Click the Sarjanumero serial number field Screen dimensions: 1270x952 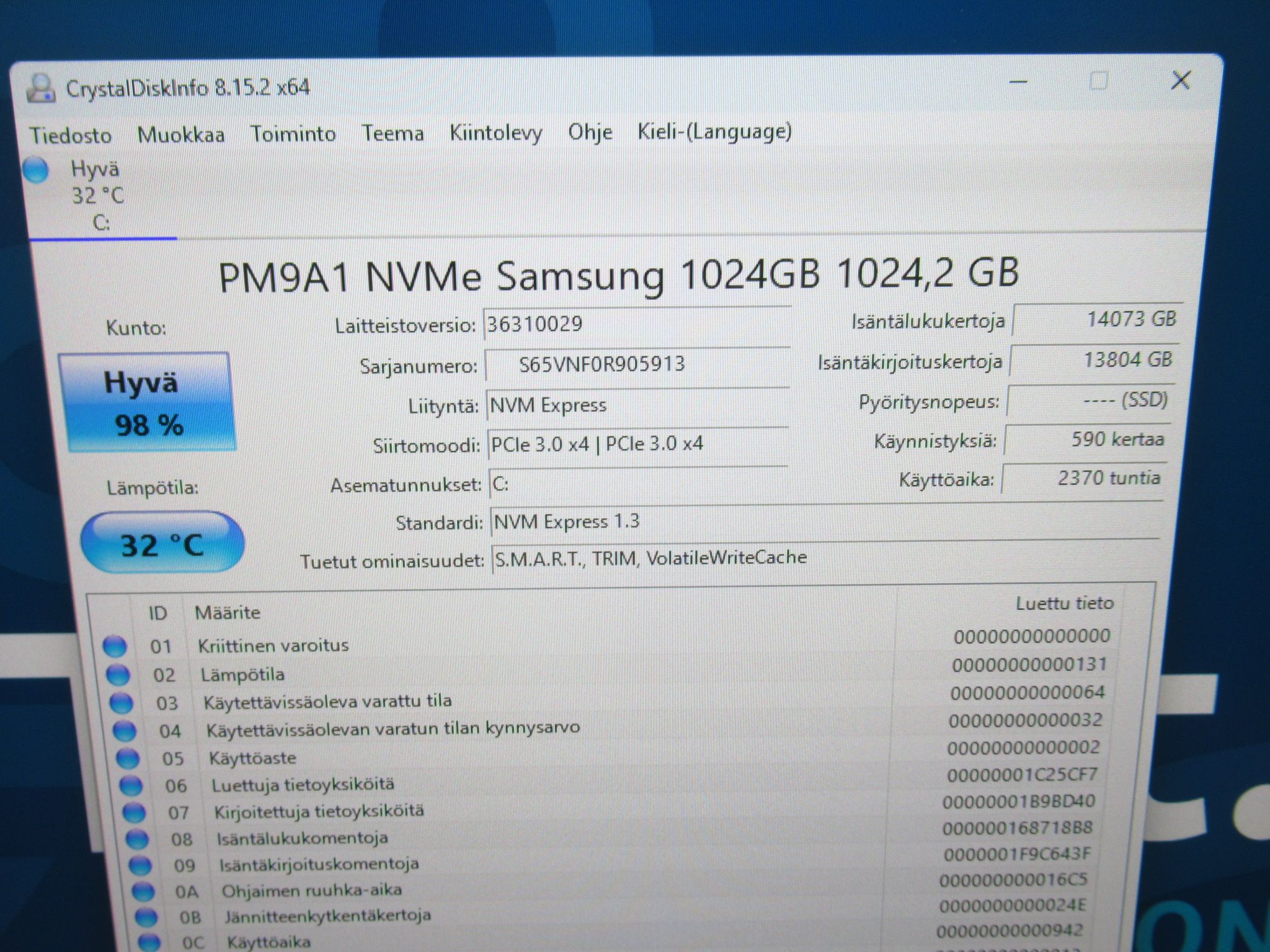637,364
